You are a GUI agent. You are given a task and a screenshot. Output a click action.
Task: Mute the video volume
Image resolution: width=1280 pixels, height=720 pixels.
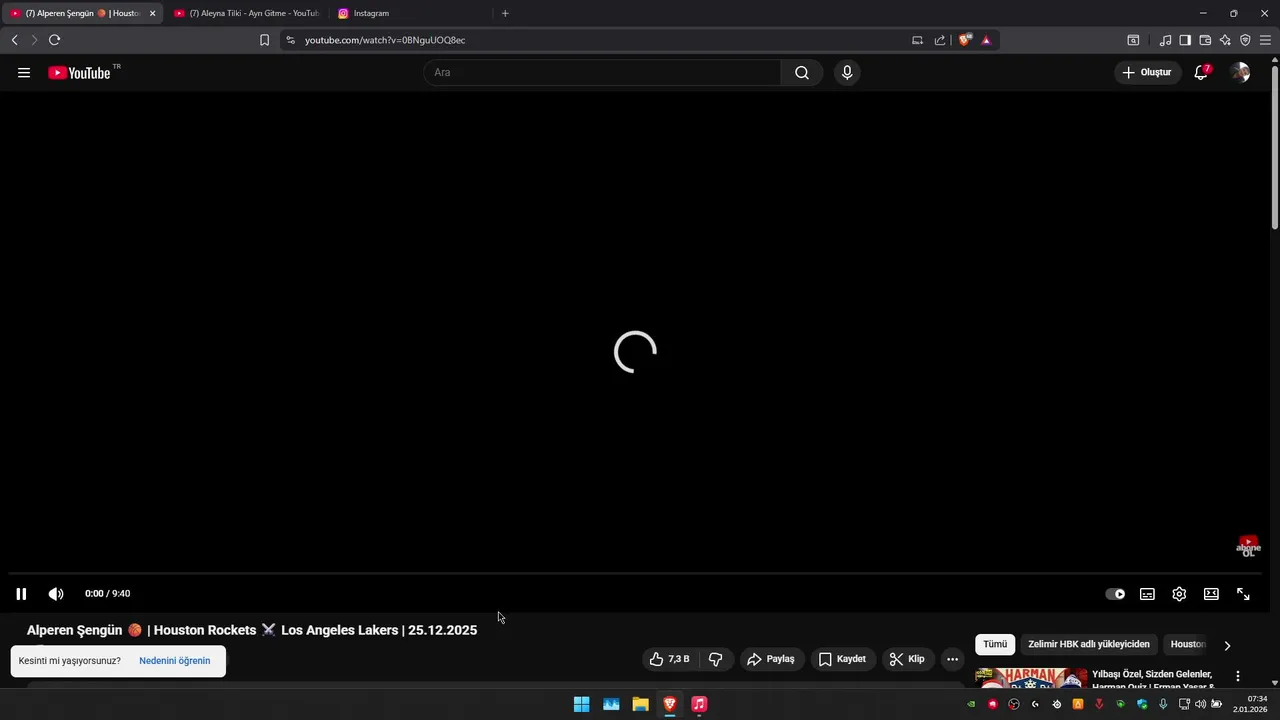(x=56, y=594)
